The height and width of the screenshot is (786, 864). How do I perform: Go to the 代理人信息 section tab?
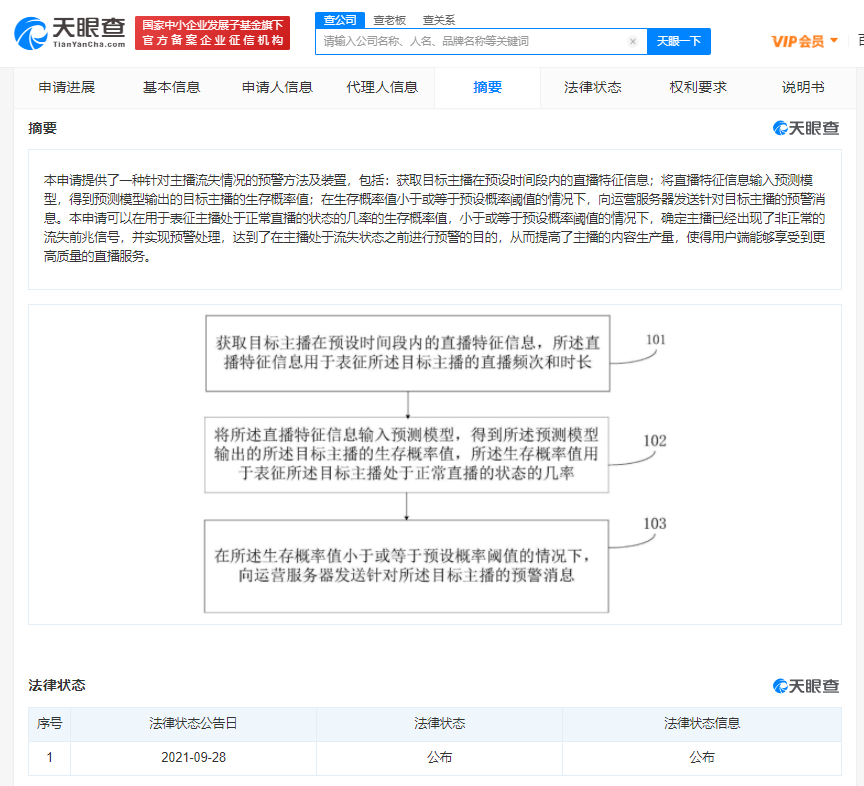click(382, 87)
